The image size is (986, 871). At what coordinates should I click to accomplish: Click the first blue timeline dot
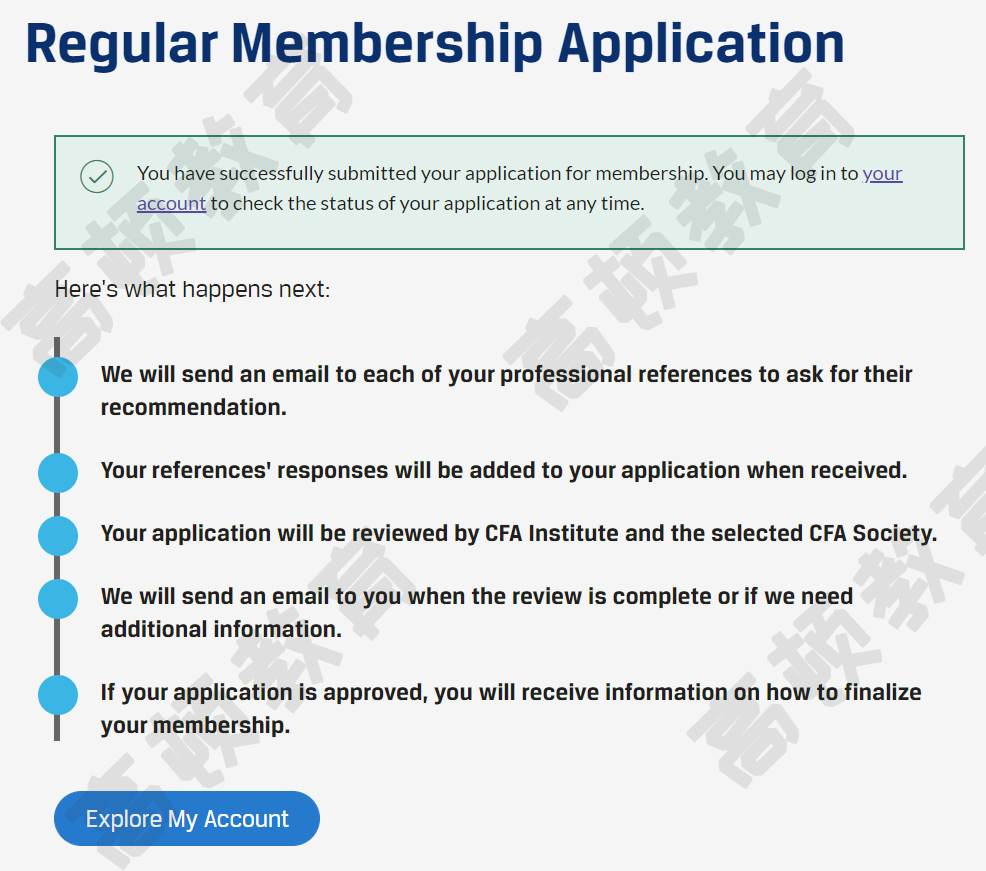coord(58,377)
